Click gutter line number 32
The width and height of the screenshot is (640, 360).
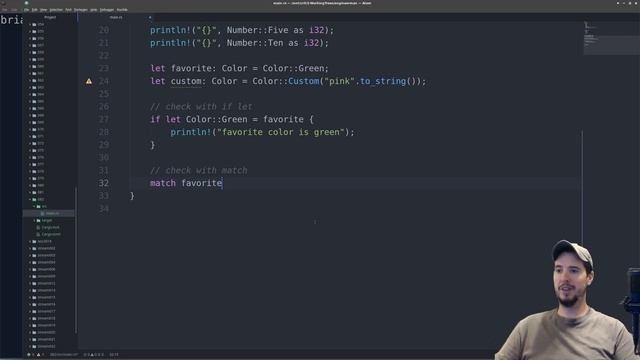tap(104, 183)
